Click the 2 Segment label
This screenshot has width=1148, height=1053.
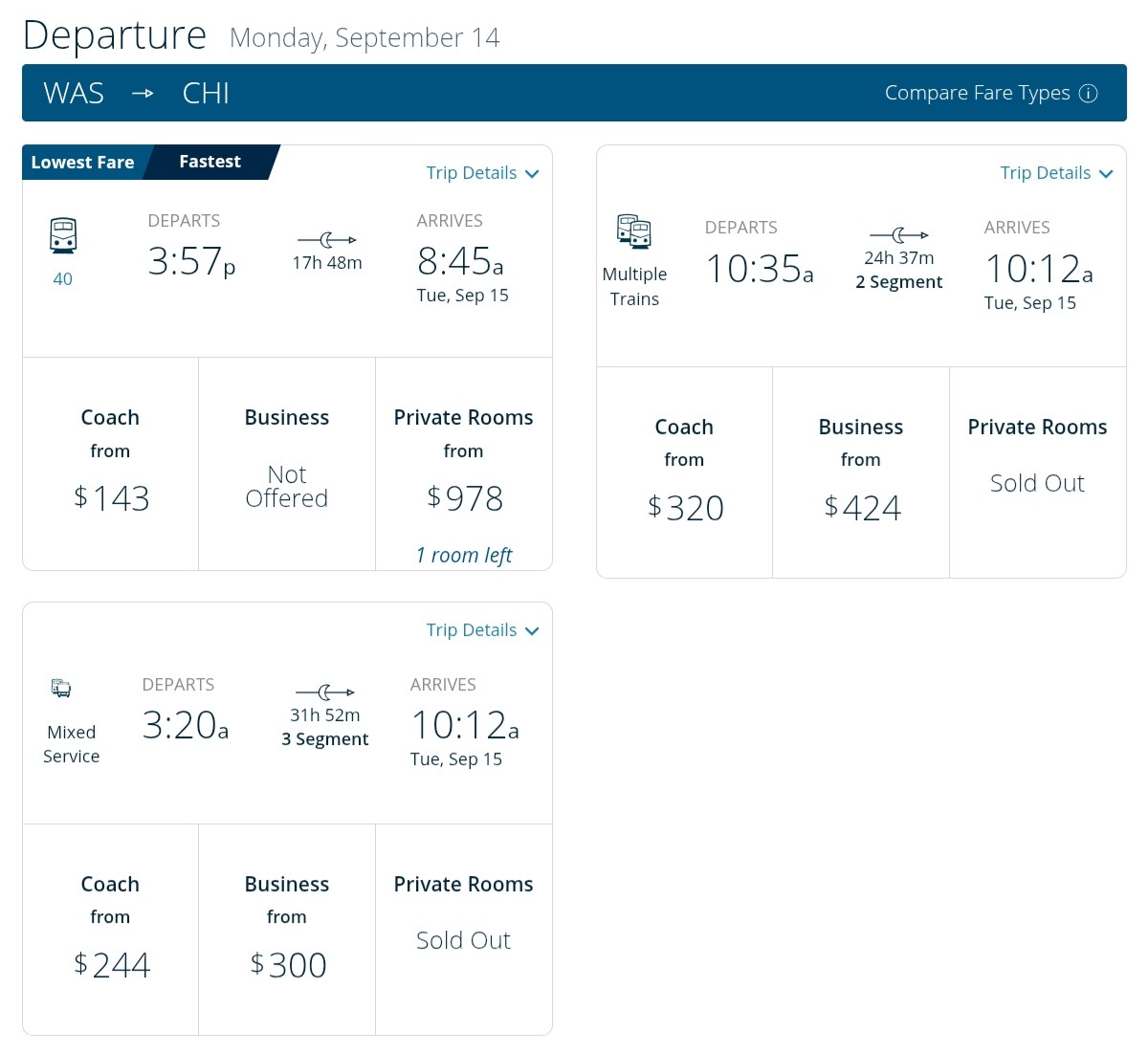[x=899, y=282]
